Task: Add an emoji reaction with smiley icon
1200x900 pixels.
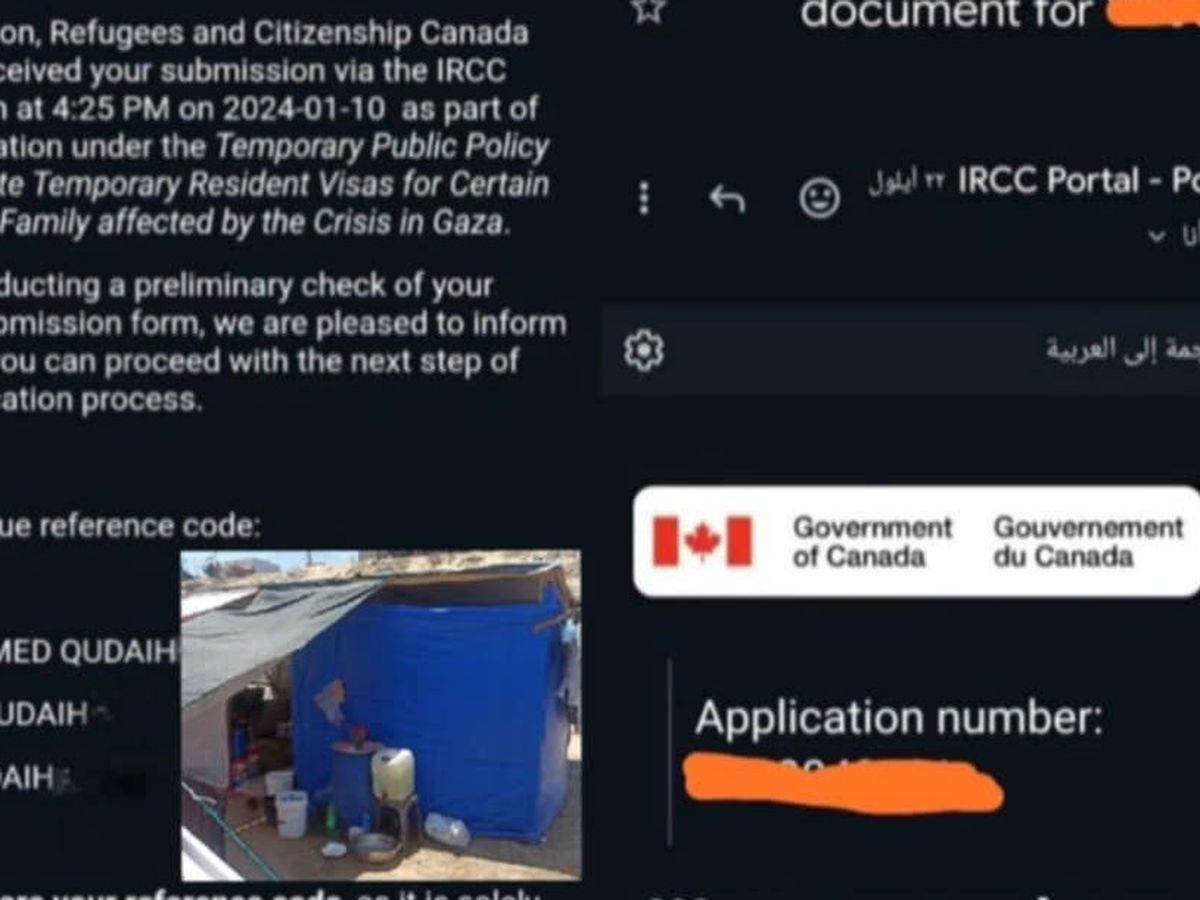Action: (820, 198)
